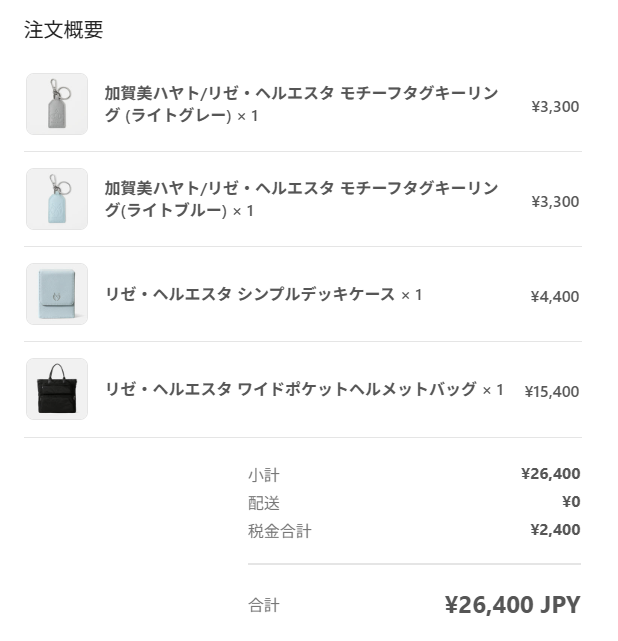
Task: Click the ¥26,400 subtotal amount
Action: point(550,474)
